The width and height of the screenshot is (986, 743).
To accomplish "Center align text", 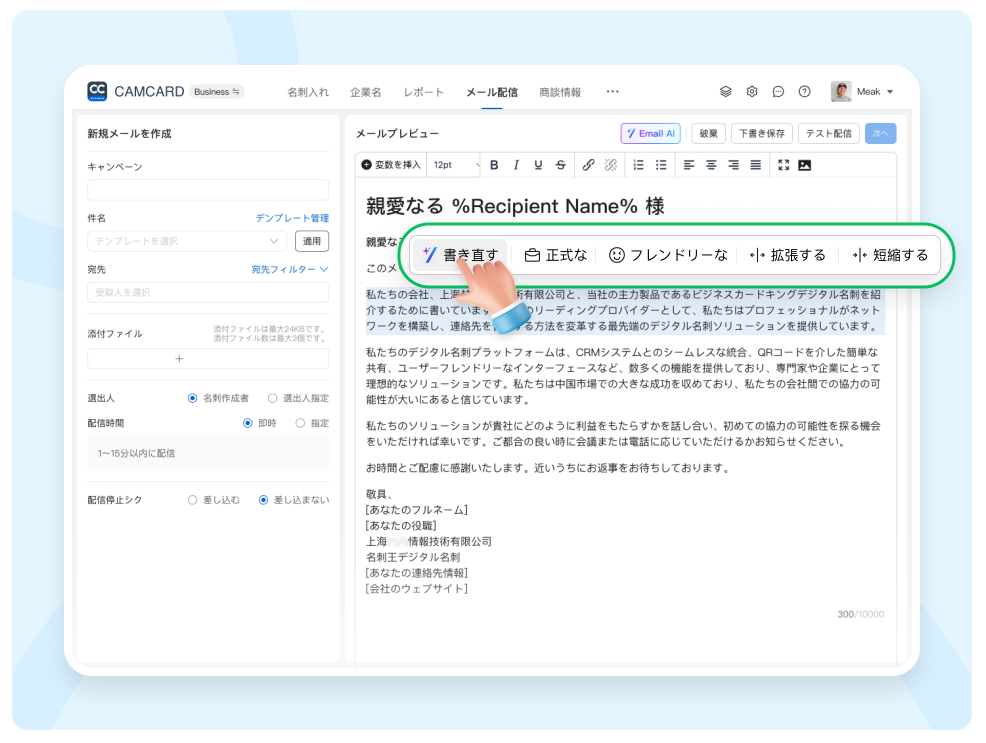I will click(x=711, y=165).
